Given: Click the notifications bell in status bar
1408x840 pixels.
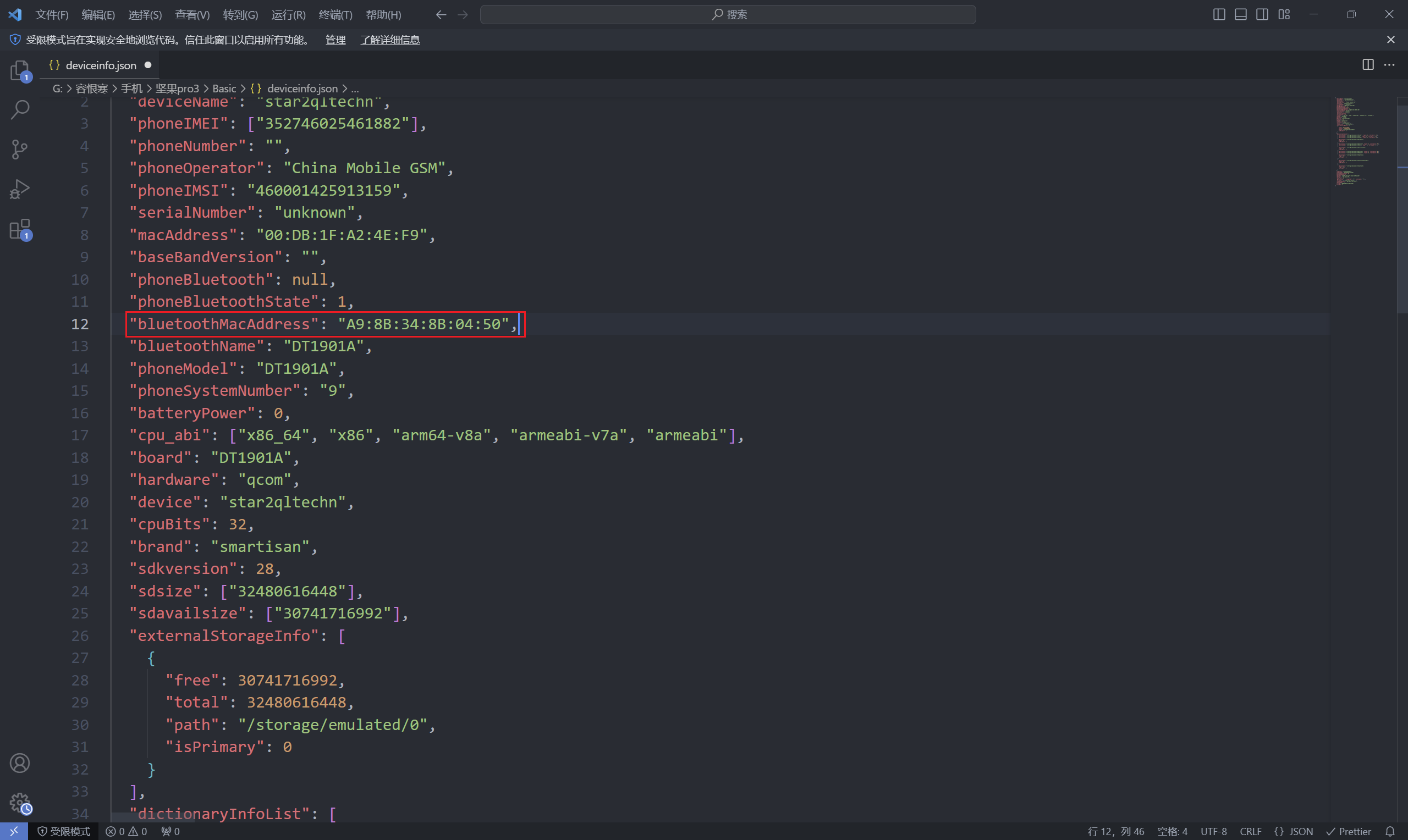Looking at the screenshot, I should click(1390, 831).
